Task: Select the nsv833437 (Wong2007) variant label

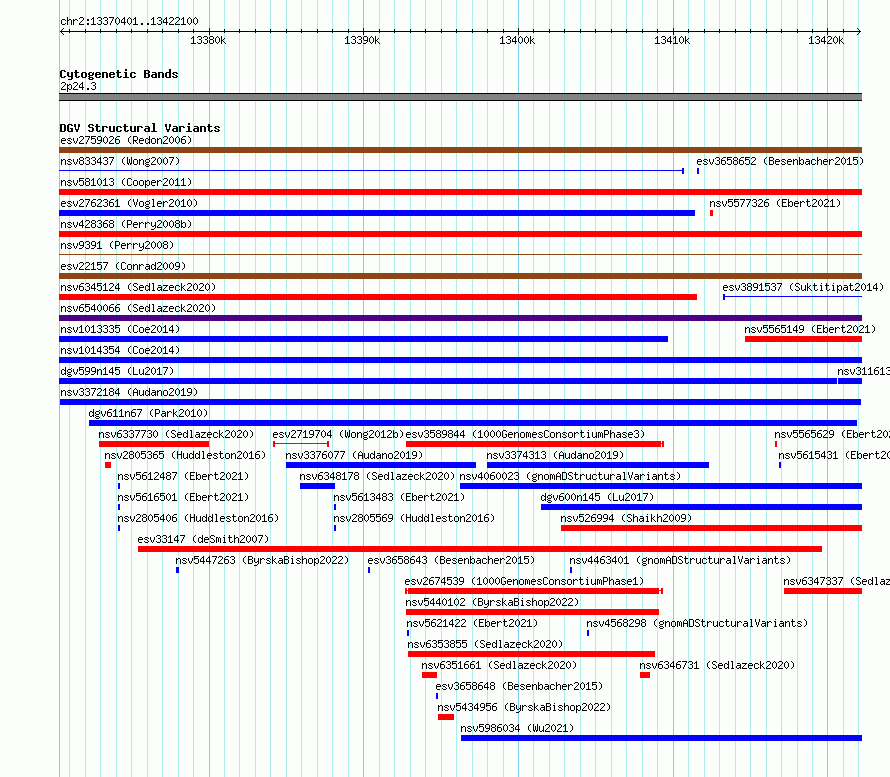Action: 120,161
